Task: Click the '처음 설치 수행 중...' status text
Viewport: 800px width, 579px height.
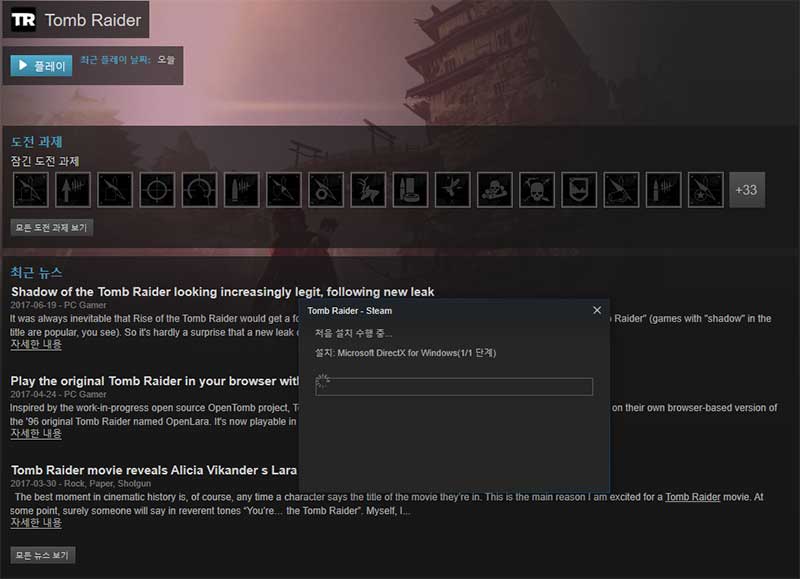Action: pyautogui.click(x=353, y=334)
